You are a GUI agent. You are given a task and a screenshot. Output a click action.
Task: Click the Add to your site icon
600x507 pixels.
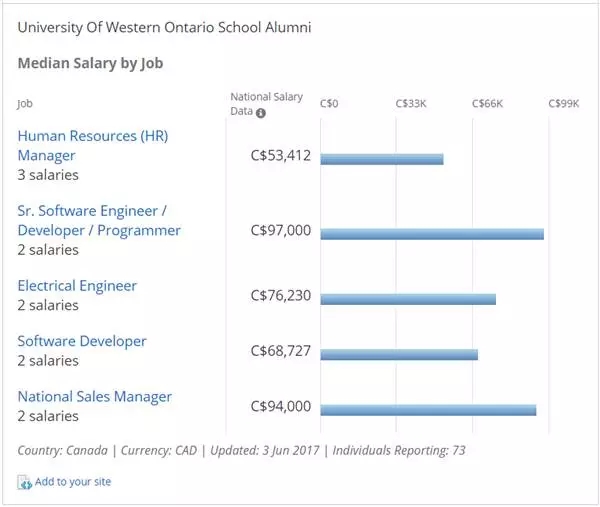tap(24, 483)
